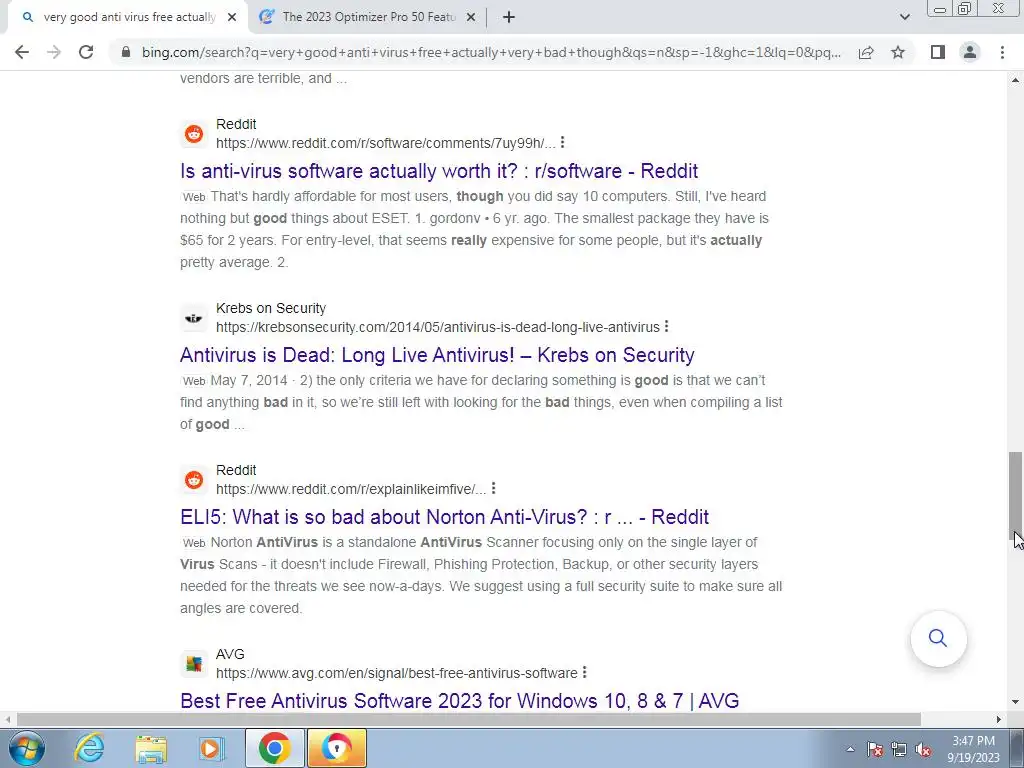Click the AVG favicon
This screenshot has width=1024, height=768.
point(193,664)
